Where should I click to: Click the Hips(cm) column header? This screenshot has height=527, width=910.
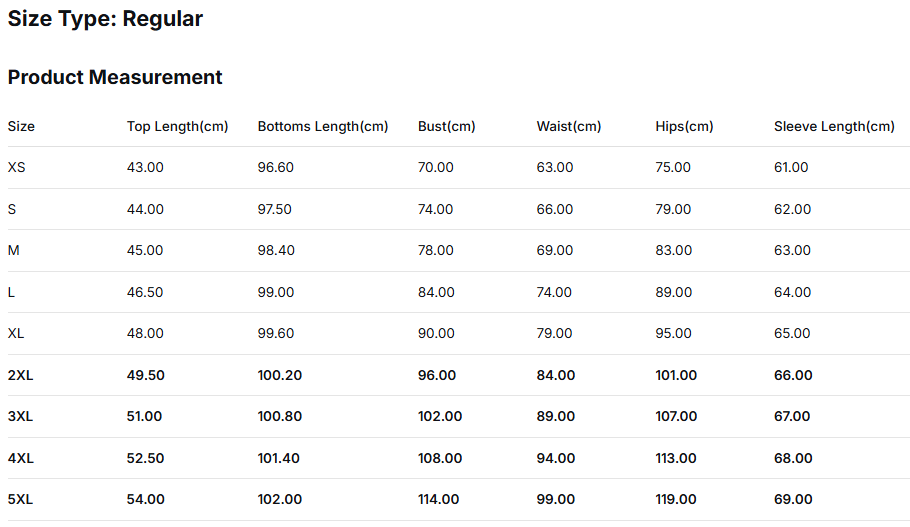pyautogui.click(x=684, y=127)
